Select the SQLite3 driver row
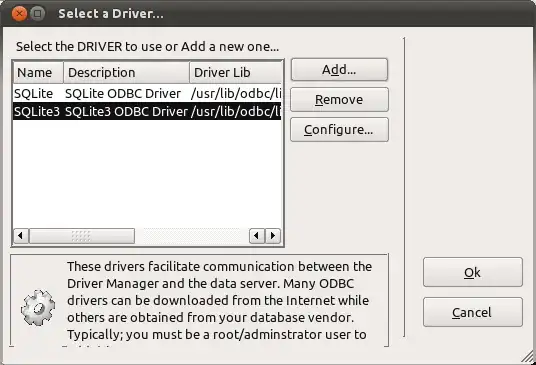 click(147, 111)
